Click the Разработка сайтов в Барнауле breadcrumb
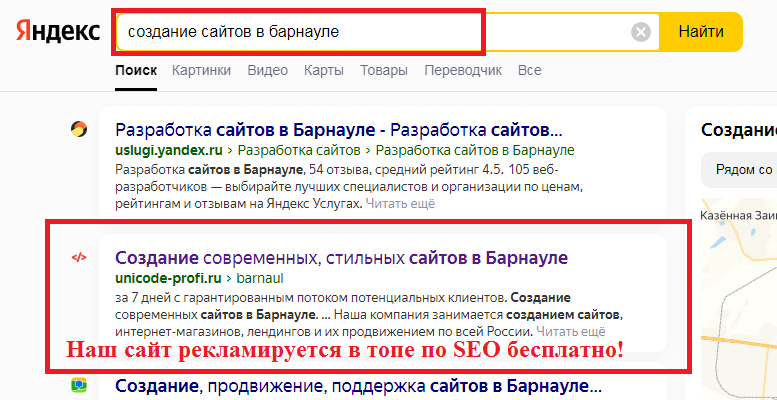 click(x=475, y=150)
